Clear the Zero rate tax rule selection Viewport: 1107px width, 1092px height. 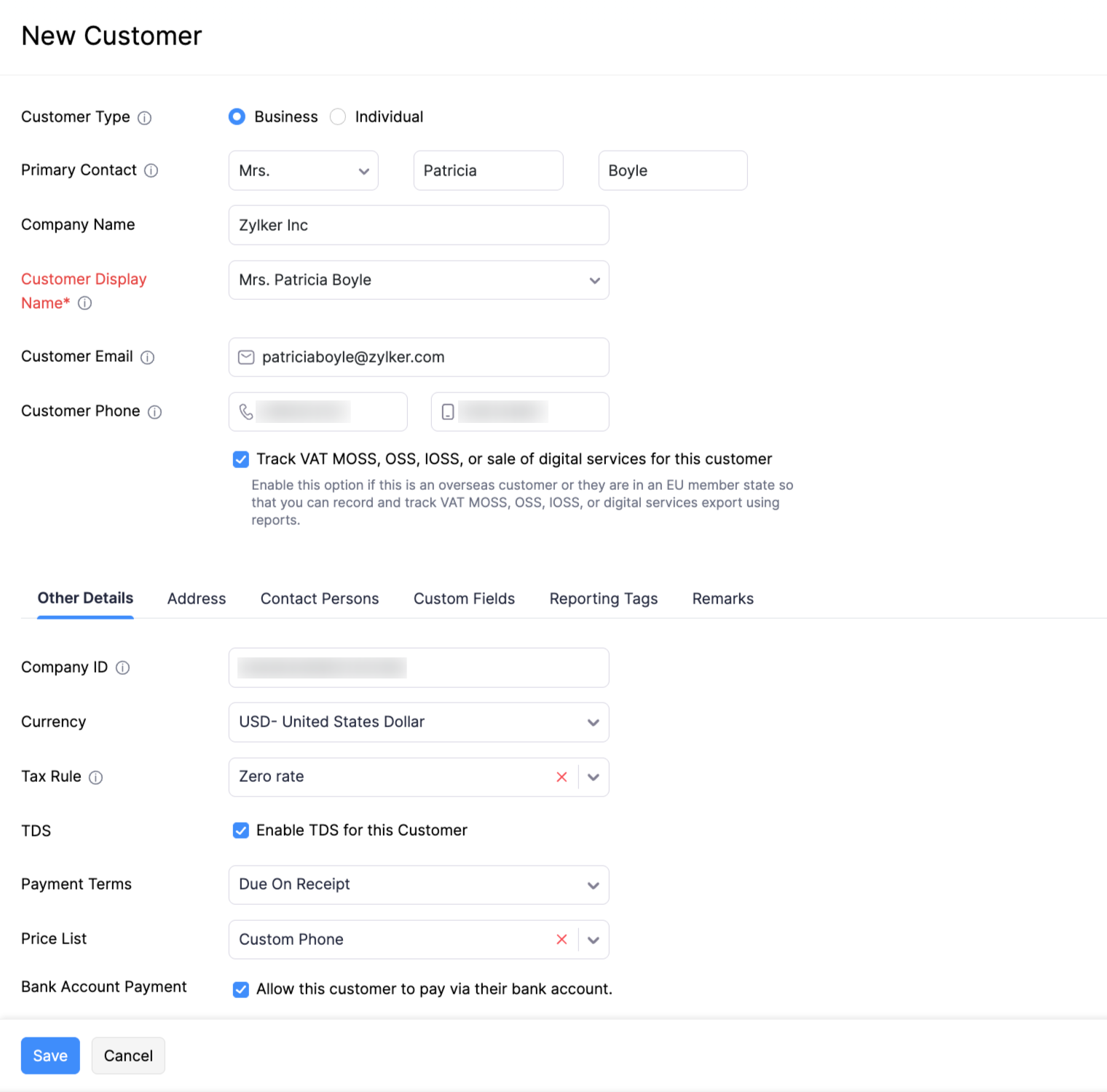coord(561,777)
